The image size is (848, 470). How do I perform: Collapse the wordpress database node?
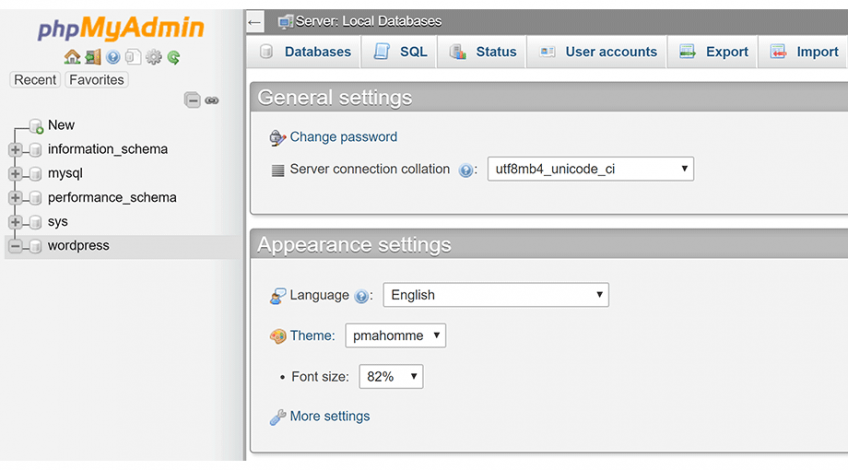[x=15, y=246]
